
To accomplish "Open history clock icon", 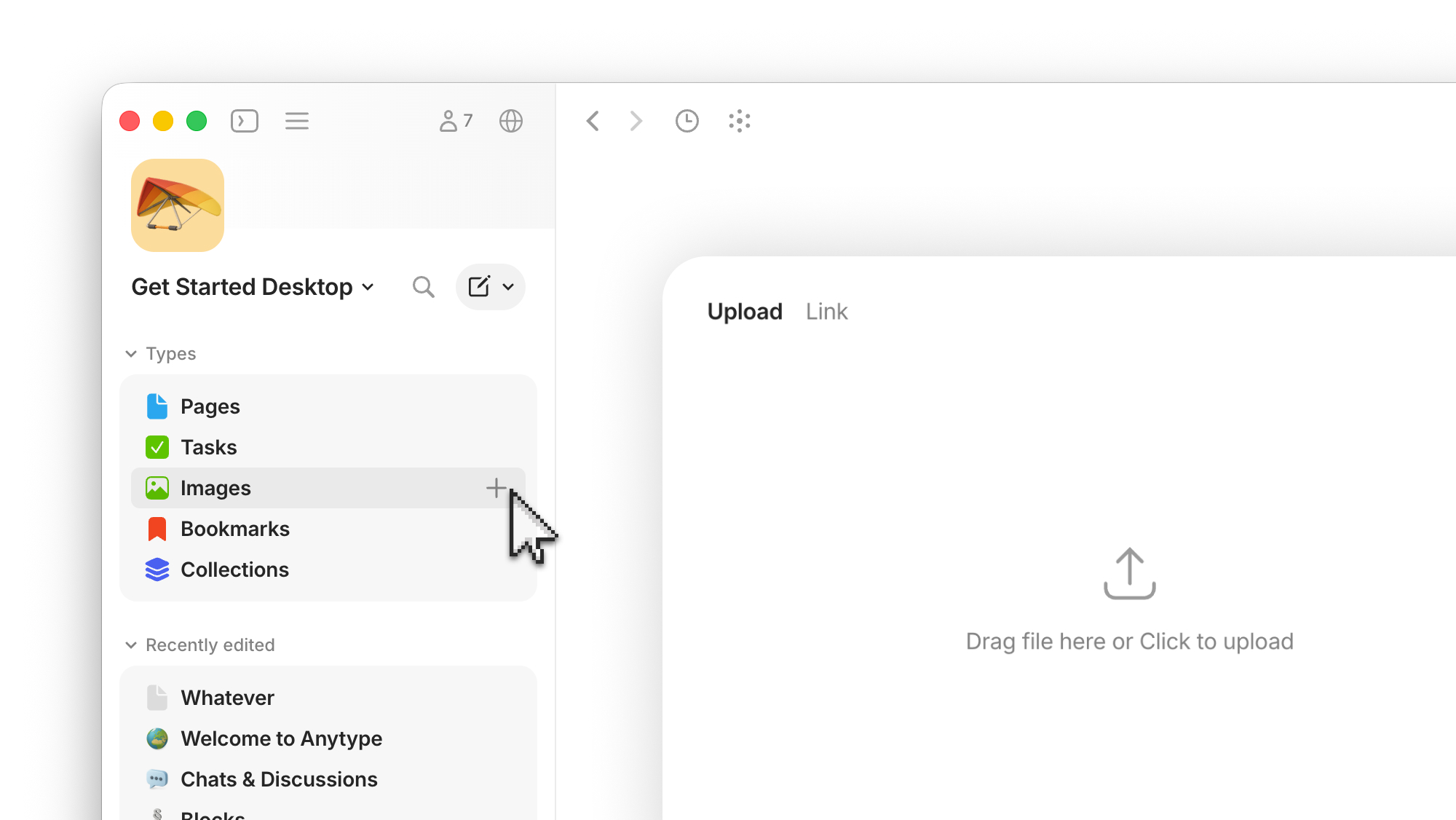I will [x=687, y=121].
